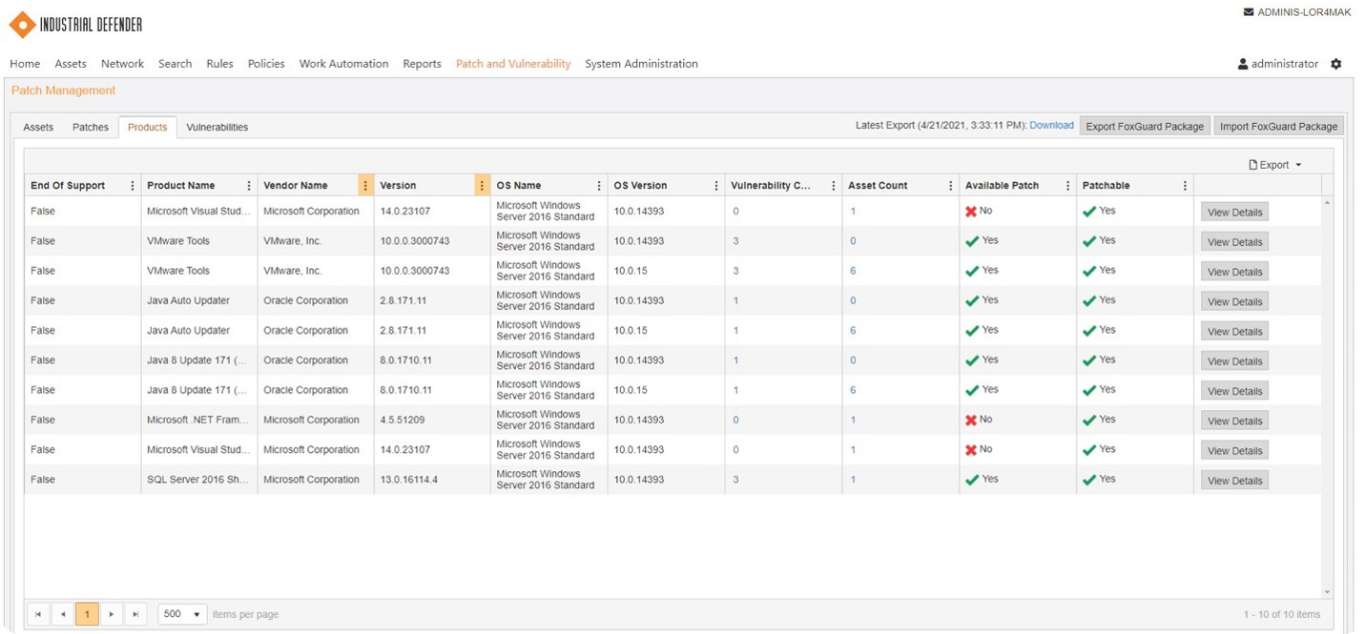Select page 1 in the pager
The height and width of the screenshot is (634, 1364).
tap(85, 613)
